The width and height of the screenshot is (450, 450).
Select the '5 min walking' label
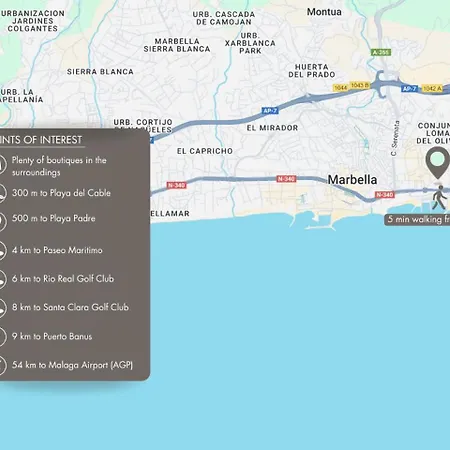click(417, 220)
